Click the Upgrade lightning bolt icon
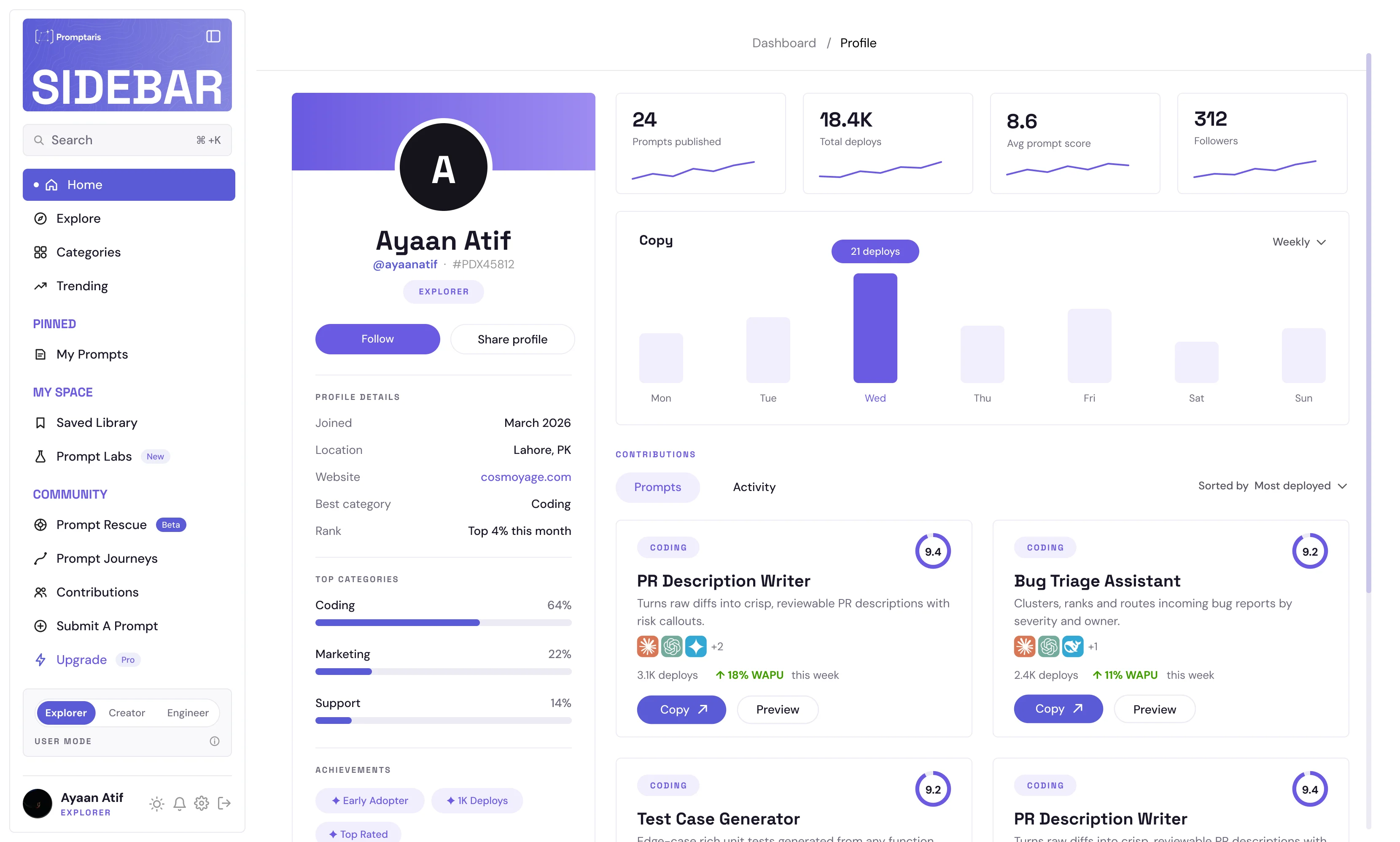1400x842 pixels. pos(40,660)
